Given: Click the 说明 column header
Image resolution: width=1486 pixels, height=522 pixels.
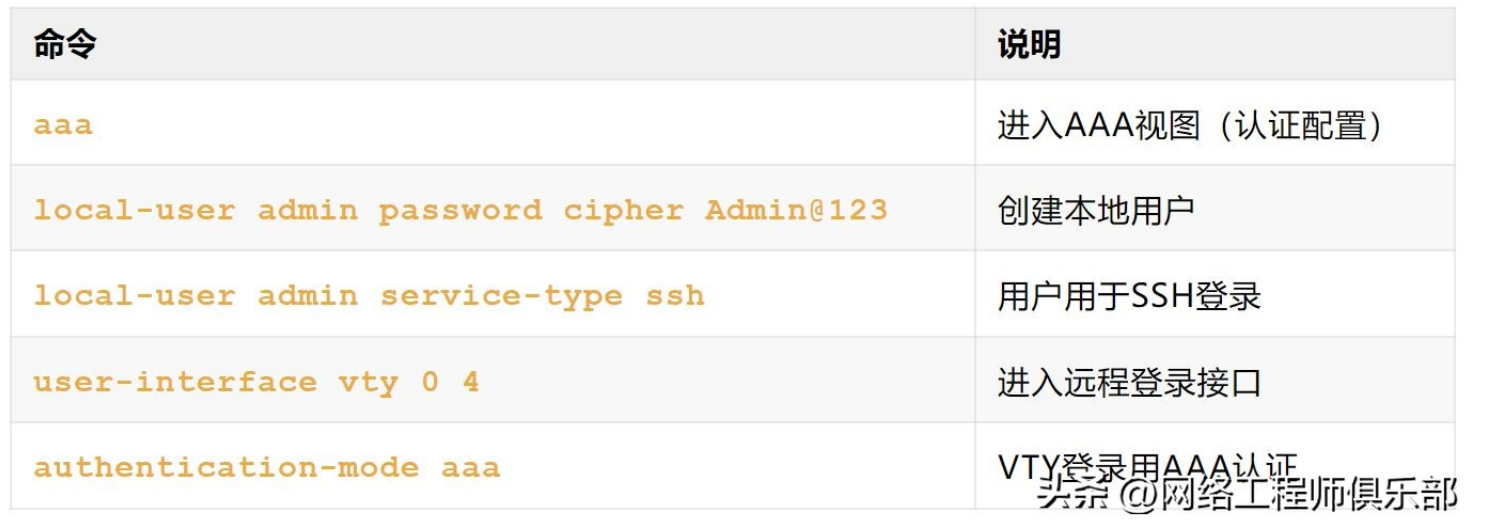Looking at the screenshot, I should click(x=1028, y=45).
